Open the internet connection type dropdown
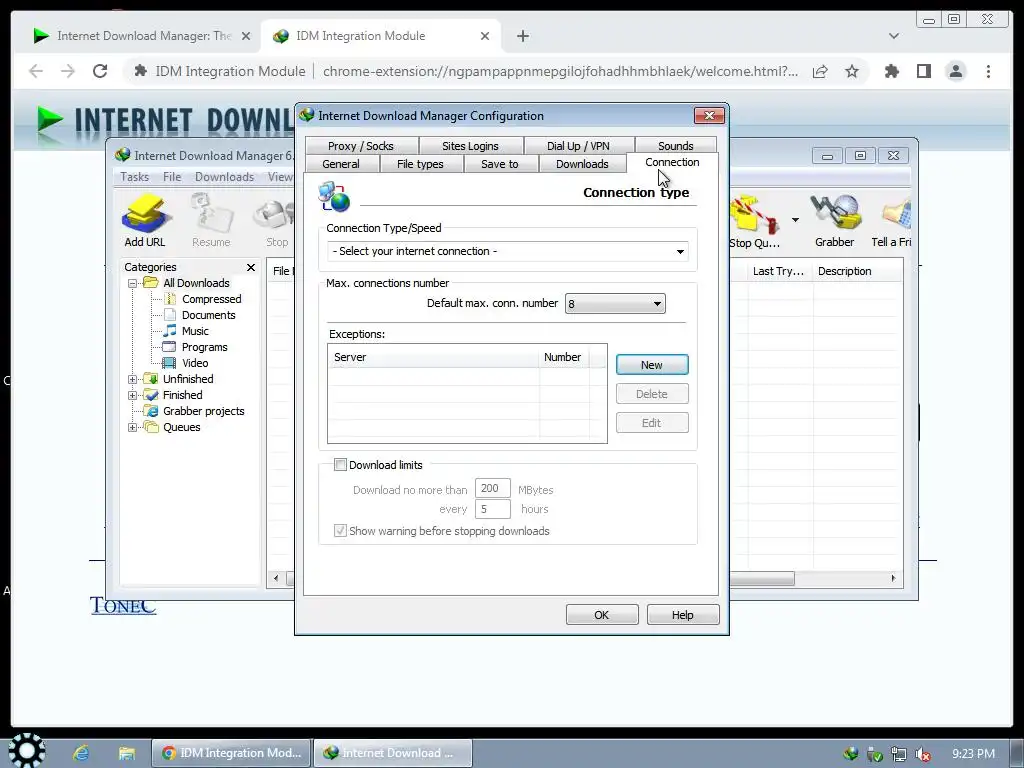1024x768 pixels. pos(508,251)
